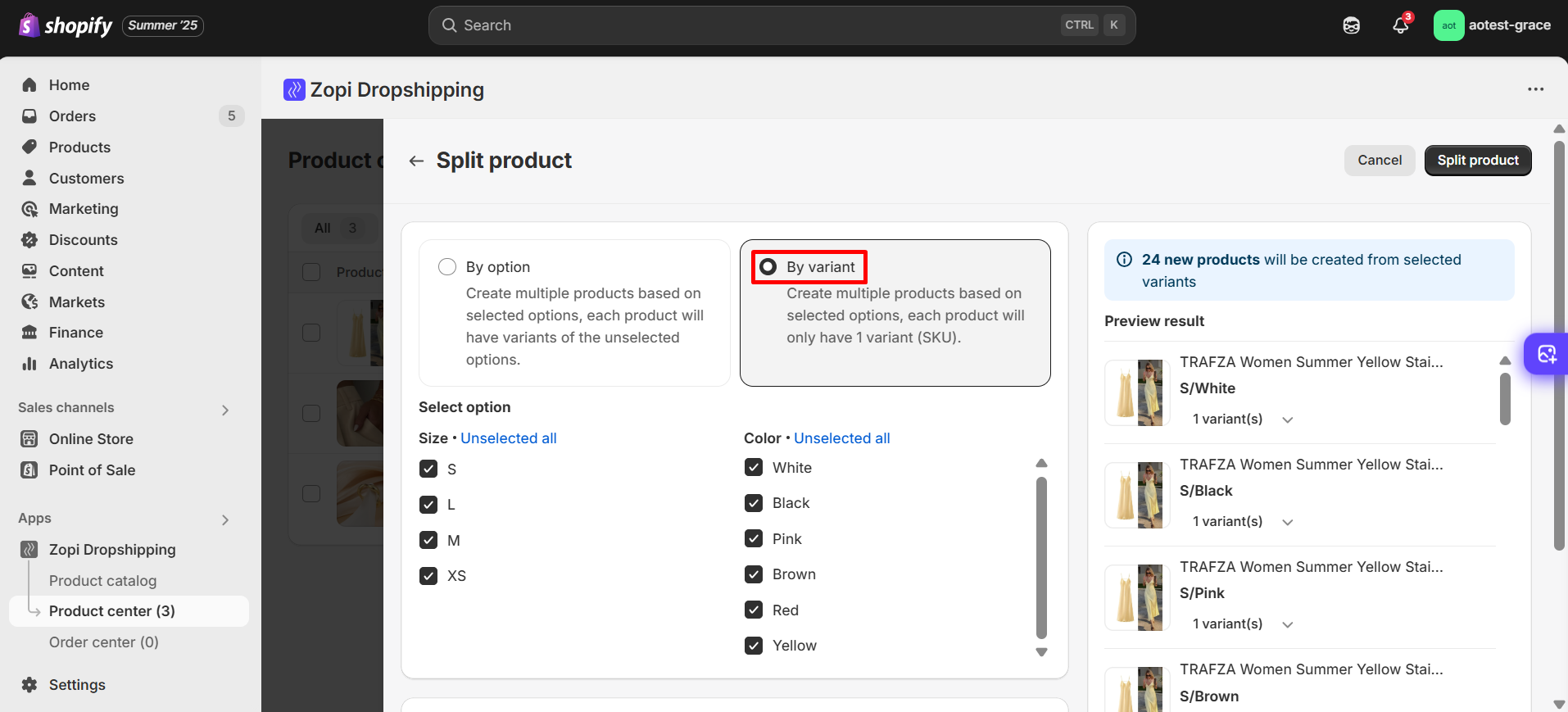Viewport: 1568px width, 712px height.
Task: Click the Marketing target icon
Action: point(29,209)
